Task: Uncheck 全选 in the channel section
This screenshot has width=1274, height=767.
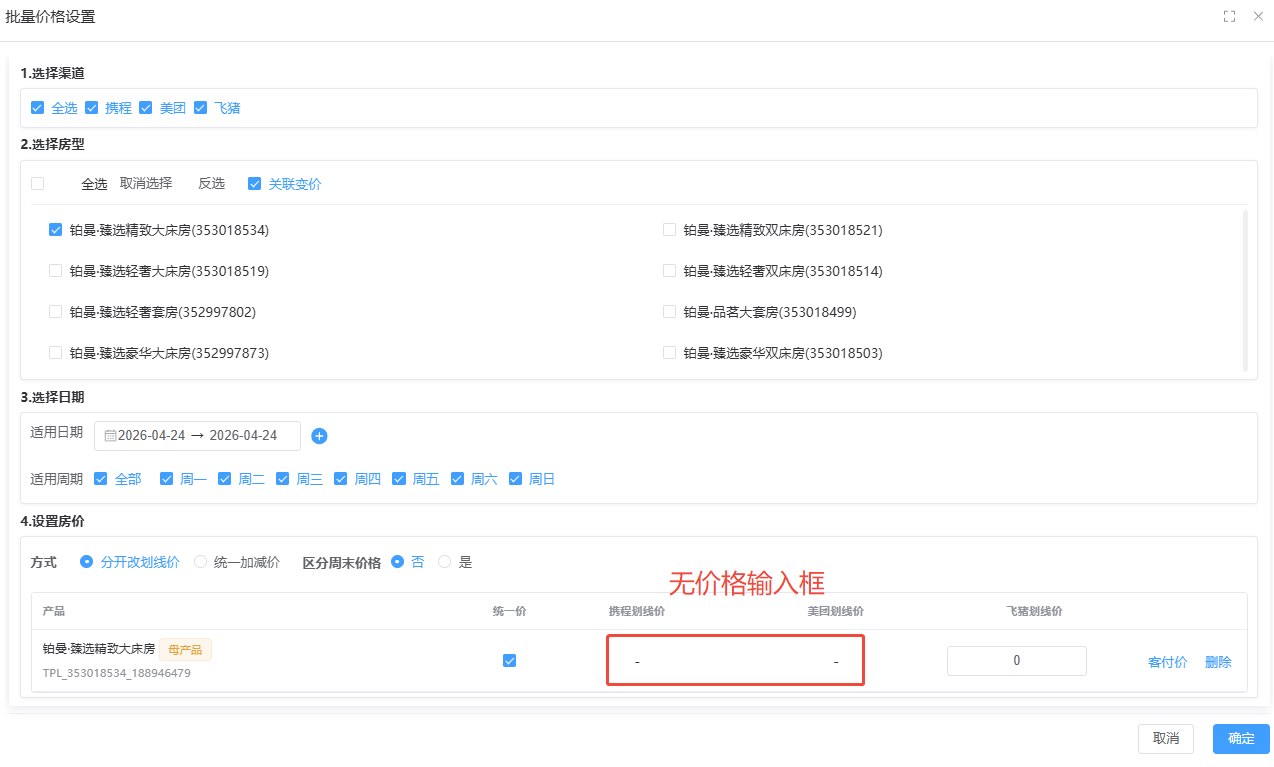Action: tap(38, 107)
